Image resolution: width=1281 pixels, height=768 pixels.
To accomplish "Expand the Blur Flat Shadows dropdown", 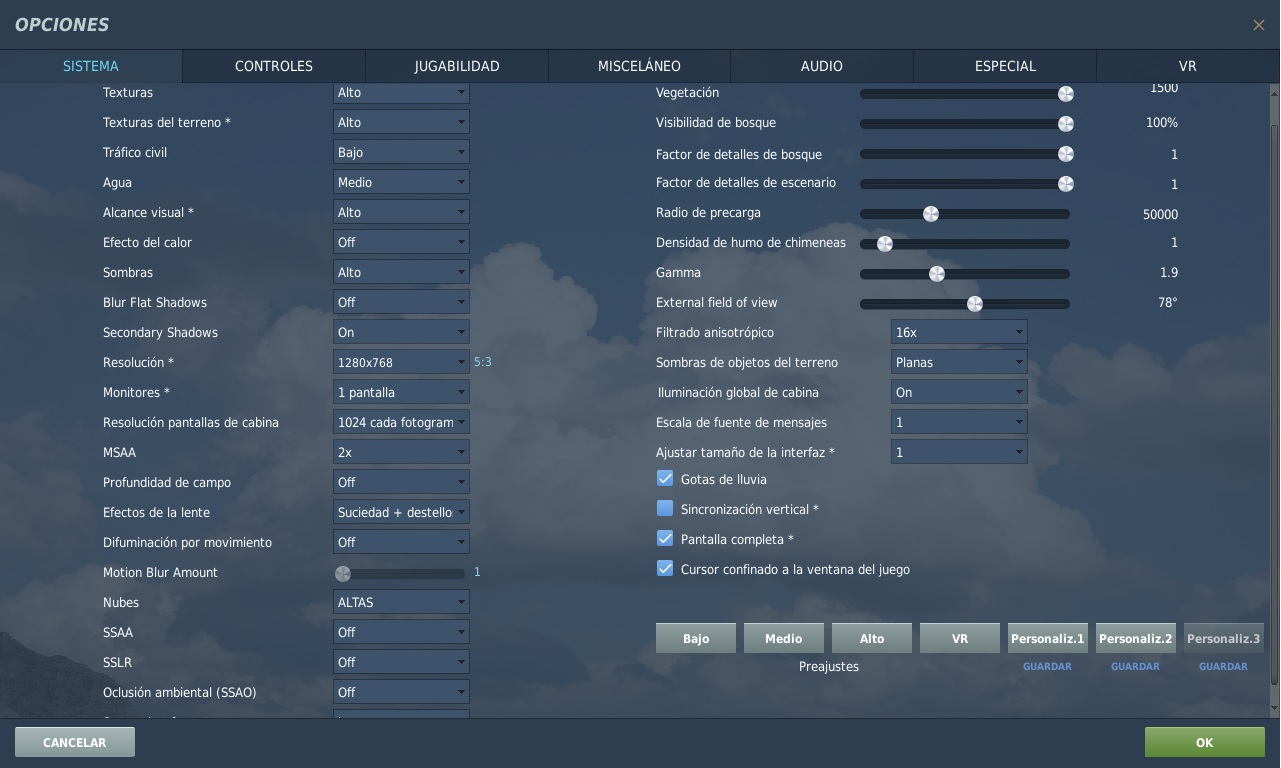I will 401,302.
